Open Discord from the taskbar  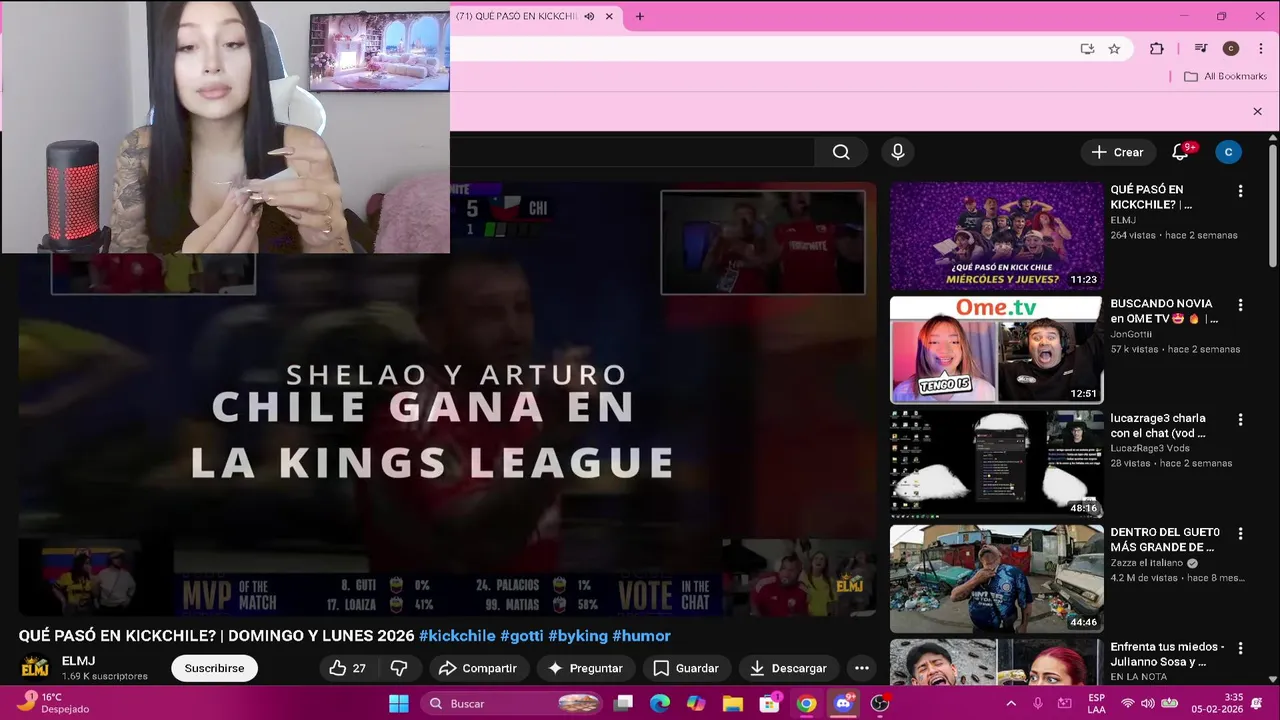843,704
